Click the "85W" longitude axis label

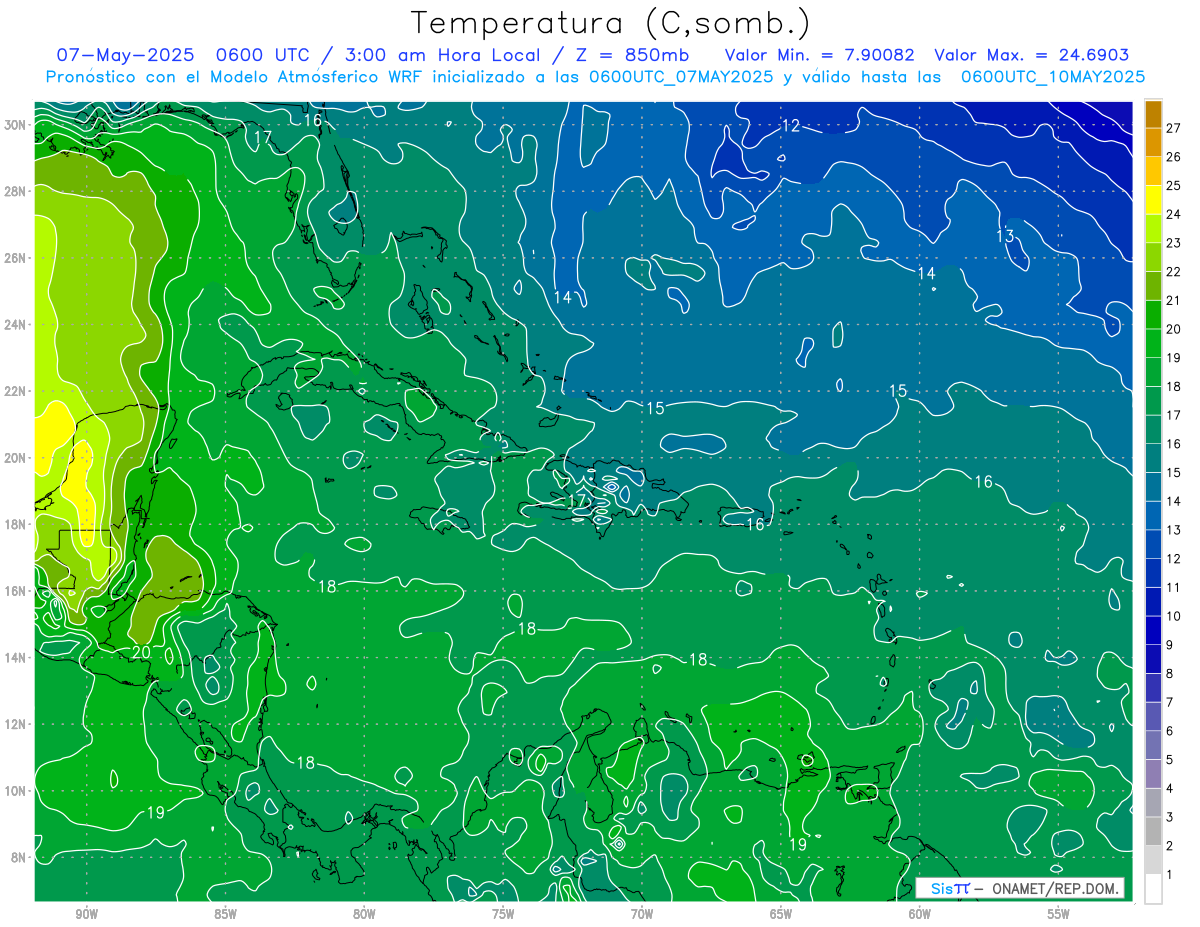coord(225,914)
